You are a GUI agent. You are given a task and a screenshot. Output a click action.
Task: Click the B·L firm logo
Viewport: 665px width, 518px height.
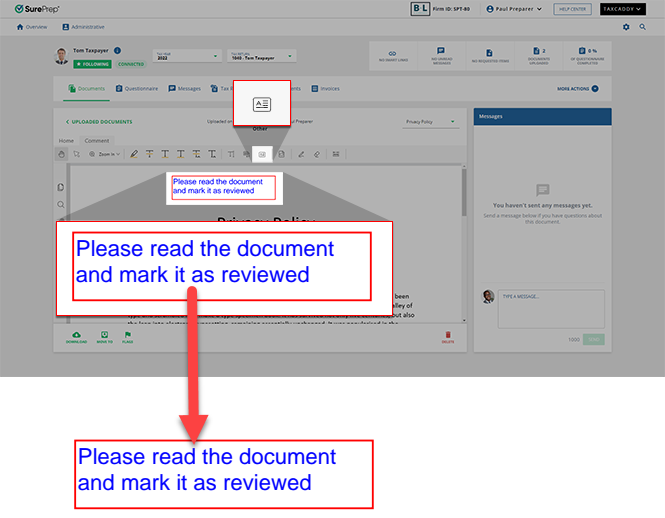420,9
